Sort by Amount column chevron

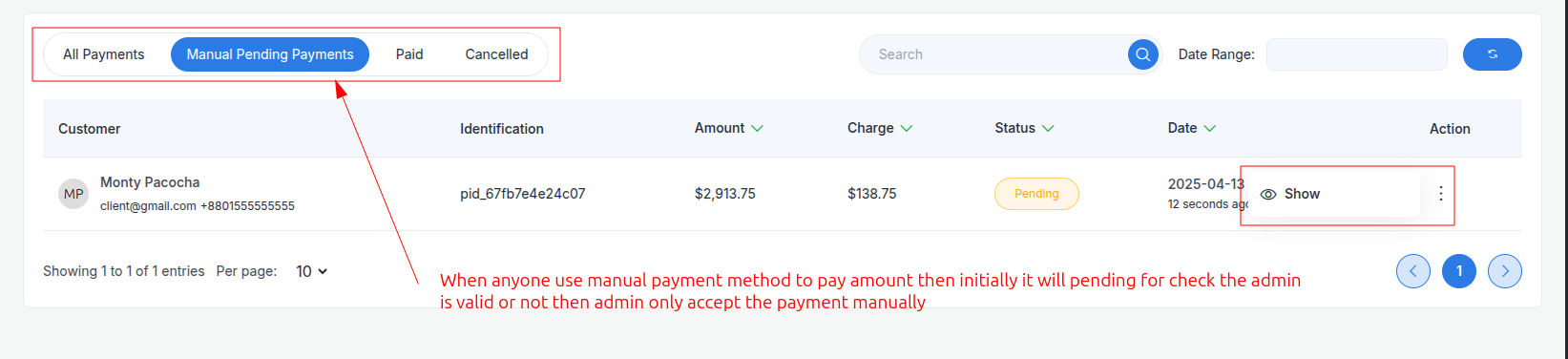[757, 128]
